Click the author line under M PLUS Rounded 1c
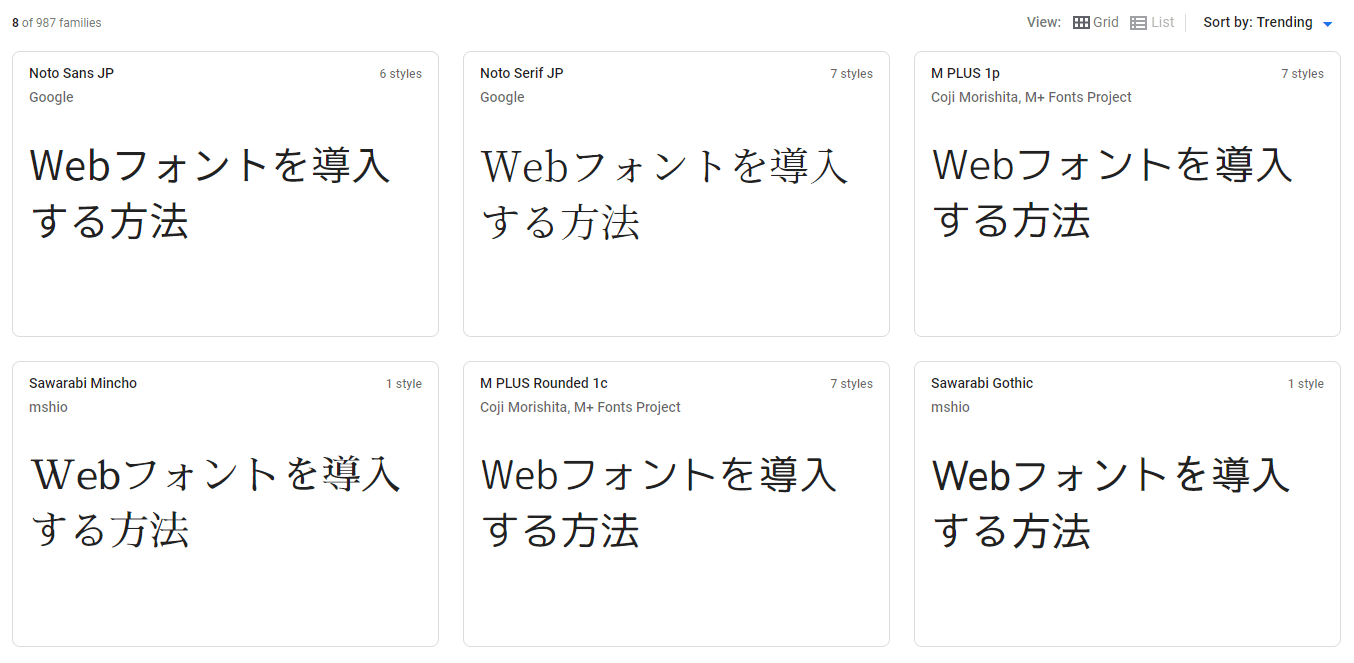The height and width of the screenshot is (663, 1354). pyautogui.click(x=580, y=407)
